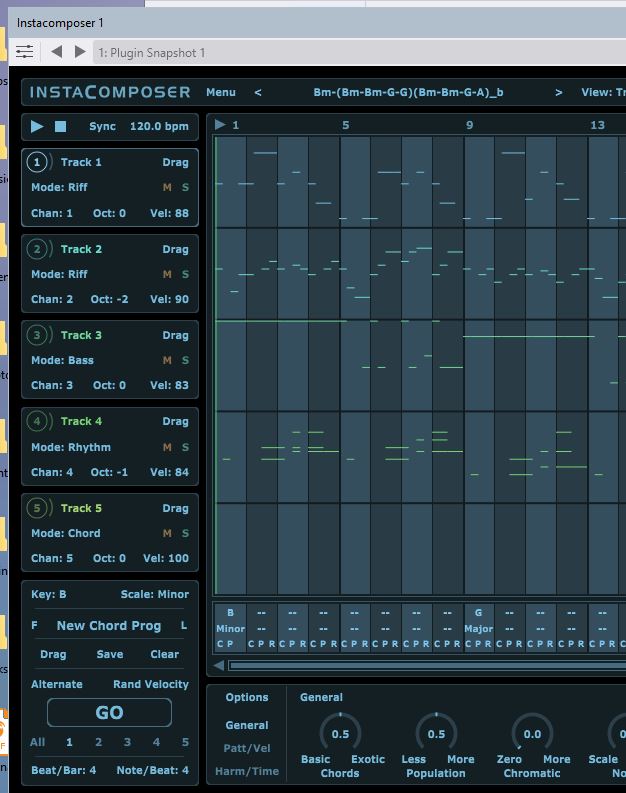
Task: Click the InstaComposer play button
Action: point(36,126)
